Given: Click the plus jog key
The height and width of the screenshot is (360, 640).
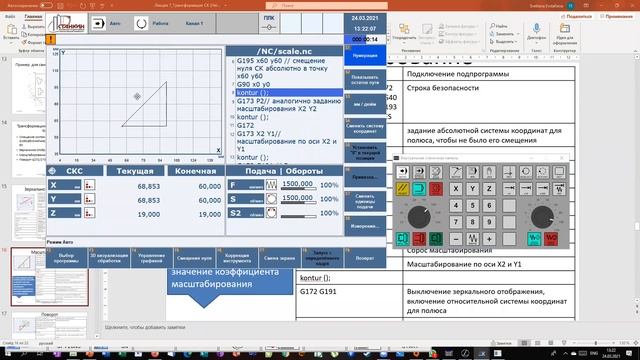Looking at the screenshot, I should click(489, 239).
